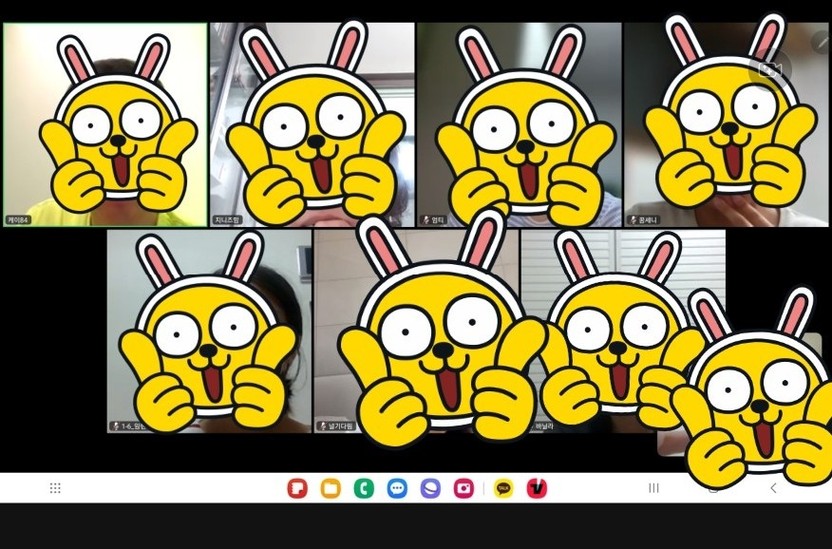
Task: Select the 꿈세니 participant video tile
Action: 726,125
